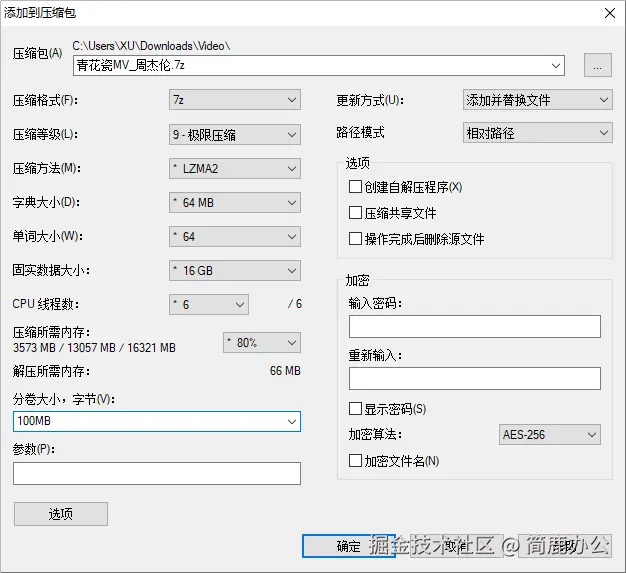The width and height of the screenshot is (626, 573).
Task: Open the 固实数据大小 dropdown showing 16 GB
Action: (x=235, y=270)
